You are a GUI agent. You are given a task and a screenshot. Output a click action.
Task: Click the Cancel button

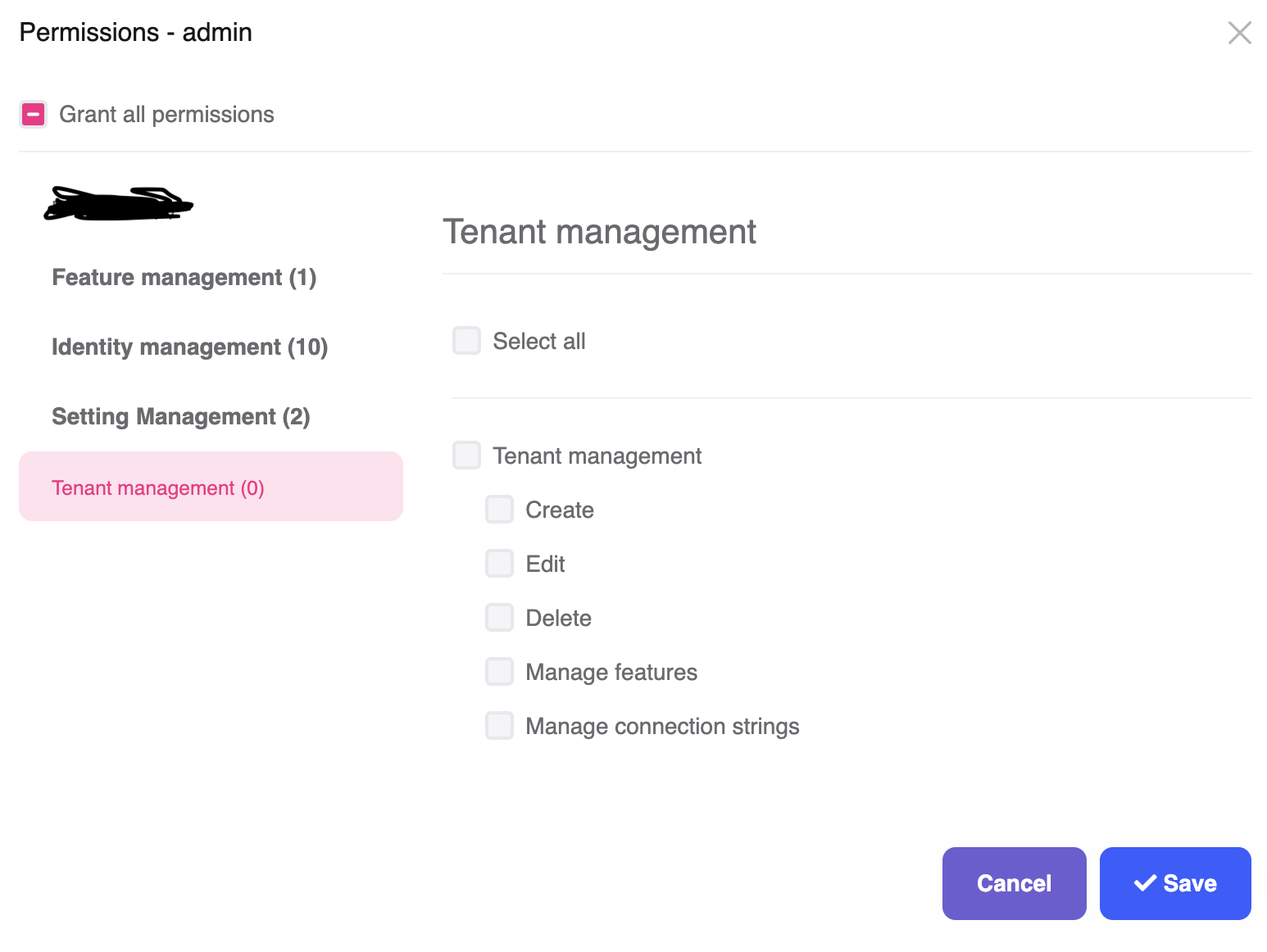1014,883
